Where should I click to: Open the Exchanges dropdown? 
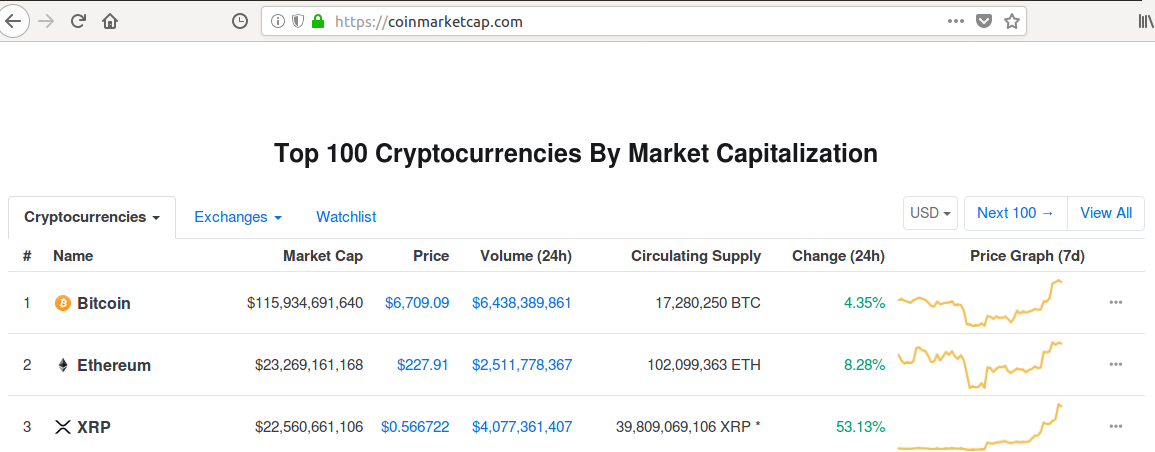[x=238, y=217]
